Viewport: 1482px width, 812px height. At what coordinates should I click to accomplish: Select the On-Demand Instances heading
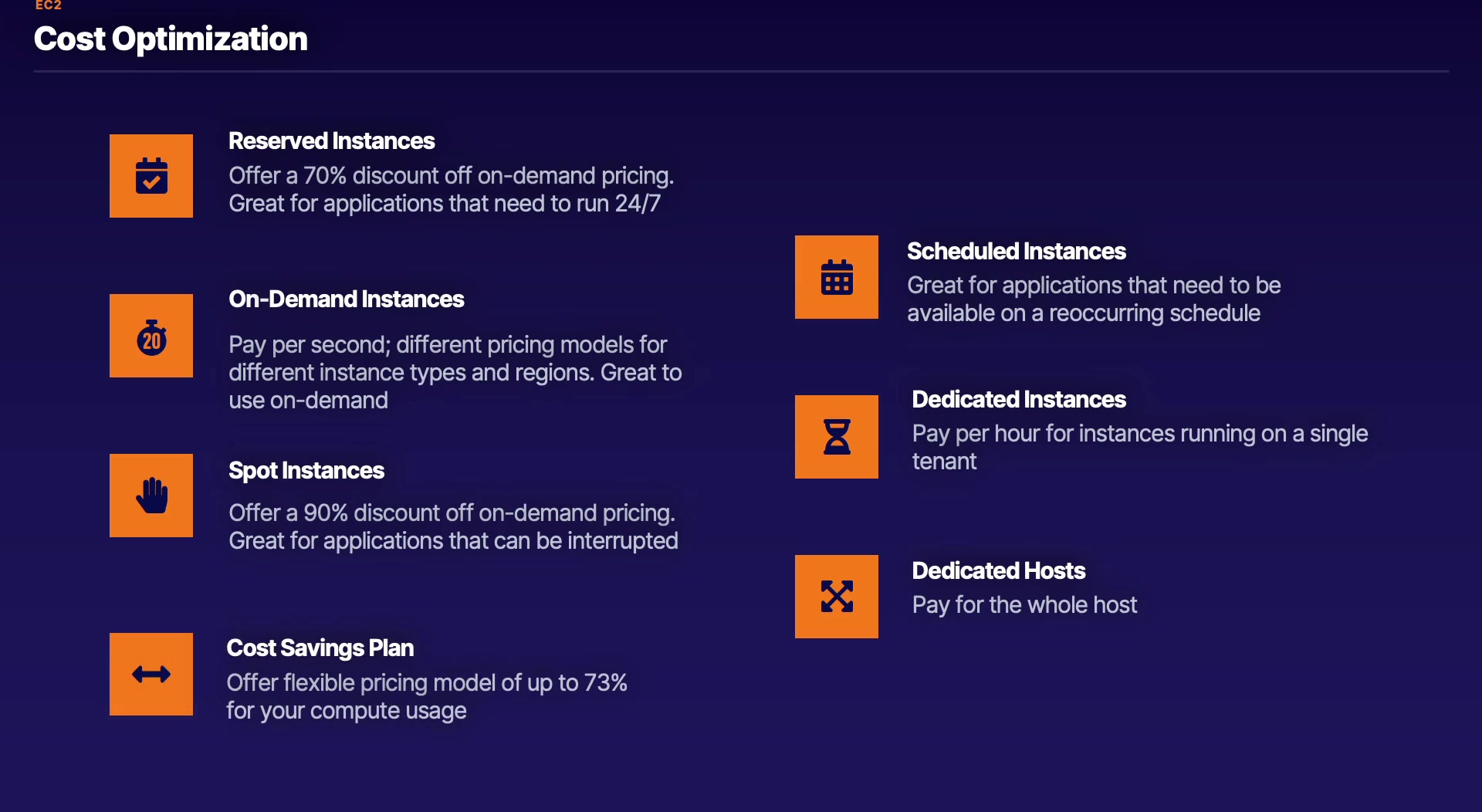click(x=347, y=299)
